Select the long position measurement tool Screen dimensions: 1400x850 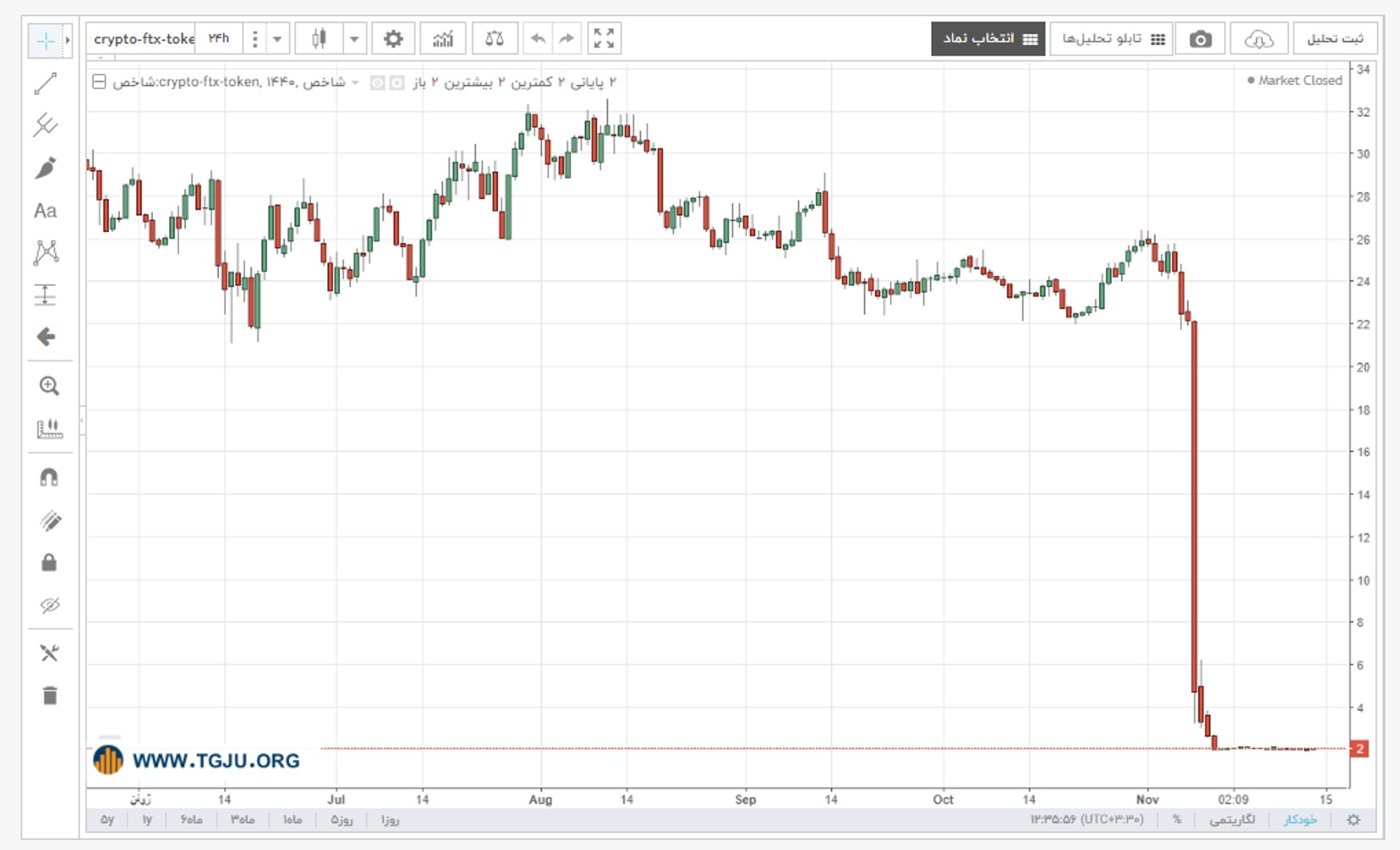(46, 295)
